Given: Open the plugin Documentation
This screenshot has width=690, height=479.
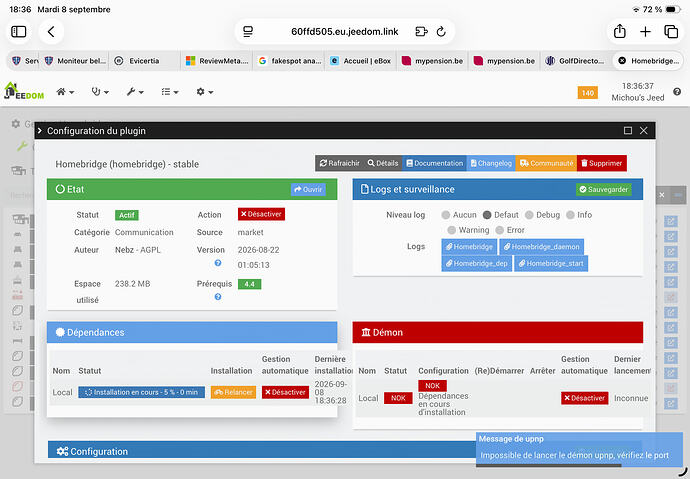Looking at the screenshot, I should 435,163.
